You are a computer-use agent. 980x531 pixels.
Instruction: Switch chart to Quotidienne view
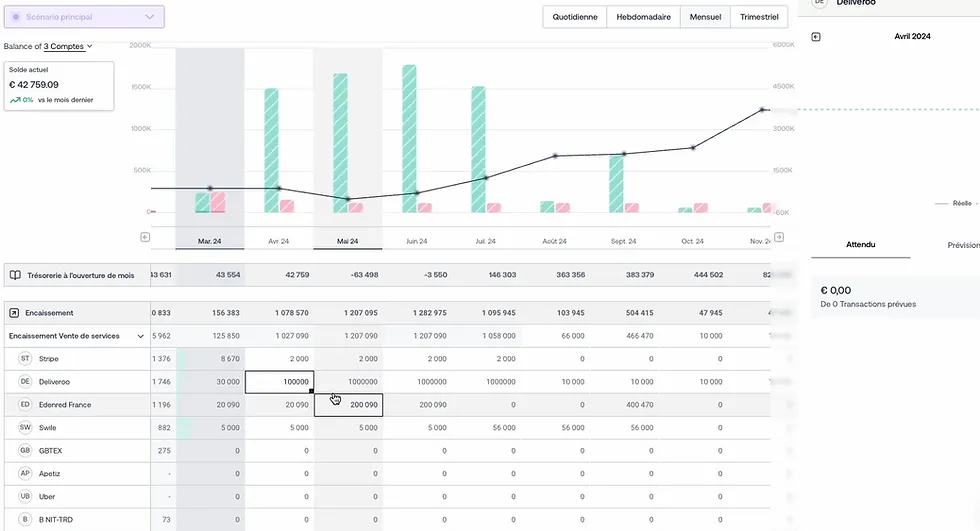click(576, 17)
